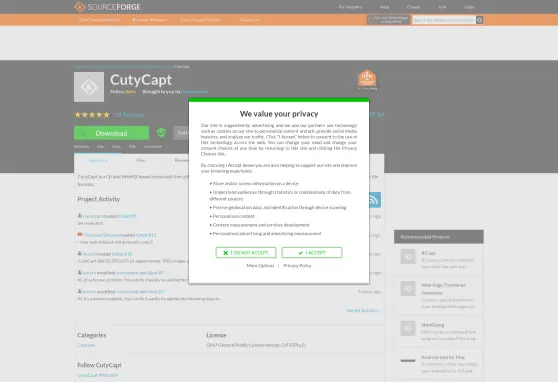This screenshot has width=558, height=382.
Task: Click the See All Activity link
Action: (363, 310)
